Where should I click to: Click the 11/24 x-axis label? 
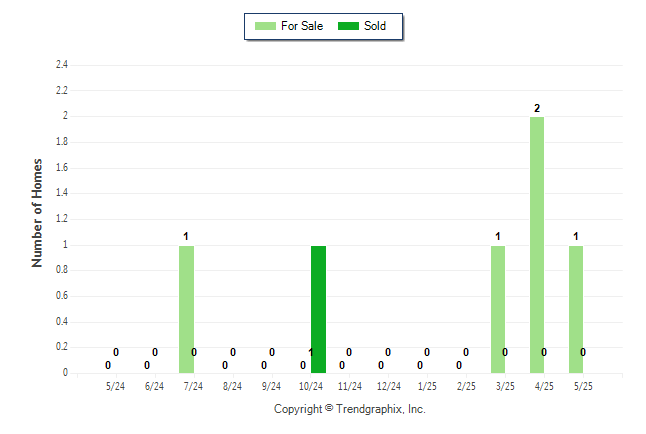point(350,386)
